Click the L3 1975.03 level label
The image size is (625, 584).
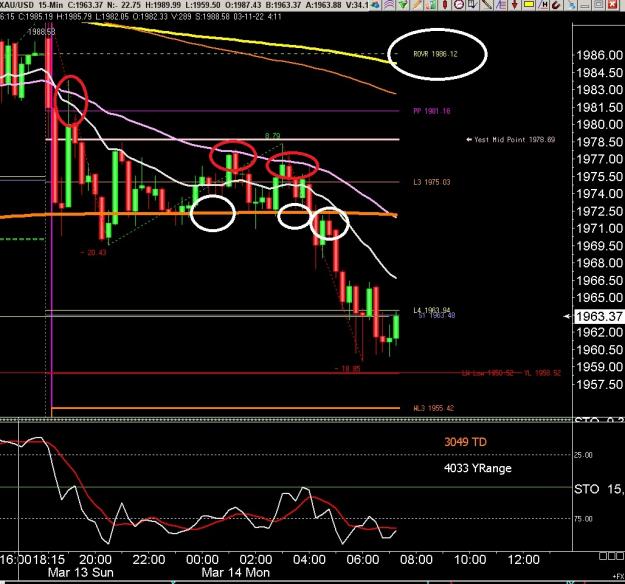point(432,182)
